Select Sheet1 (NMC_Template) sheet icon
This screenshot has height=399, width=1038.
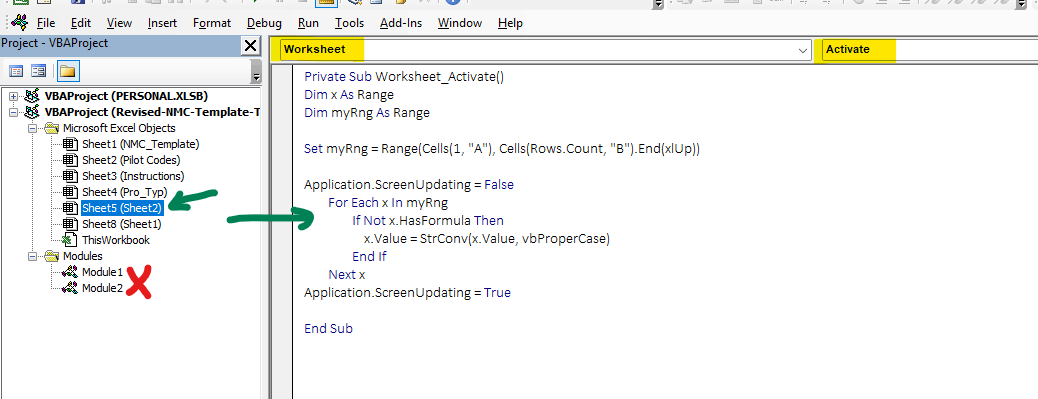(x=70, y=144)
